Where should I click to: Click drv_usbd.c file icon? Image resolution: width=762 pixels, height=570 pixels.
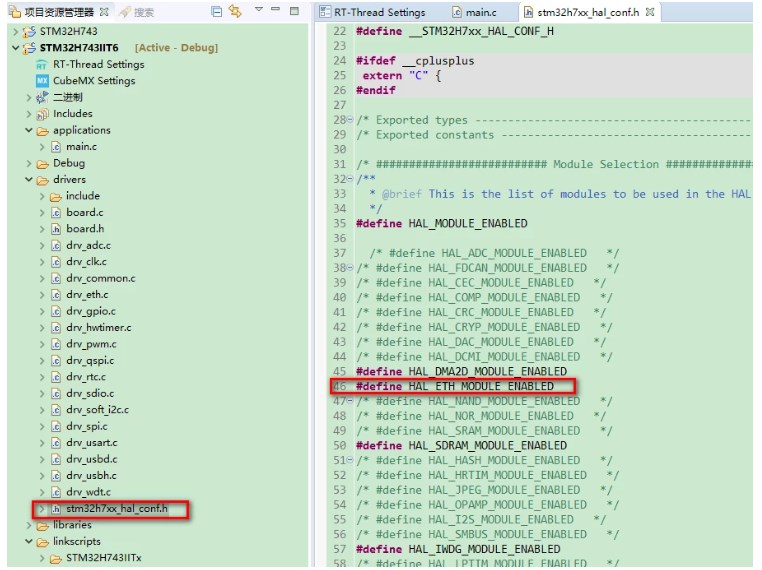[56, 460]
